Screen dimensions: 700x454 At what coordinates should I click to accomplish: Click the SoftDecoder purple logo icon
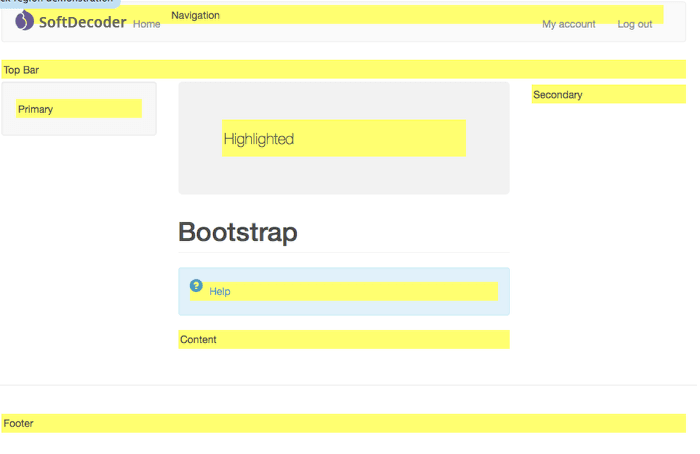[24, 21]
